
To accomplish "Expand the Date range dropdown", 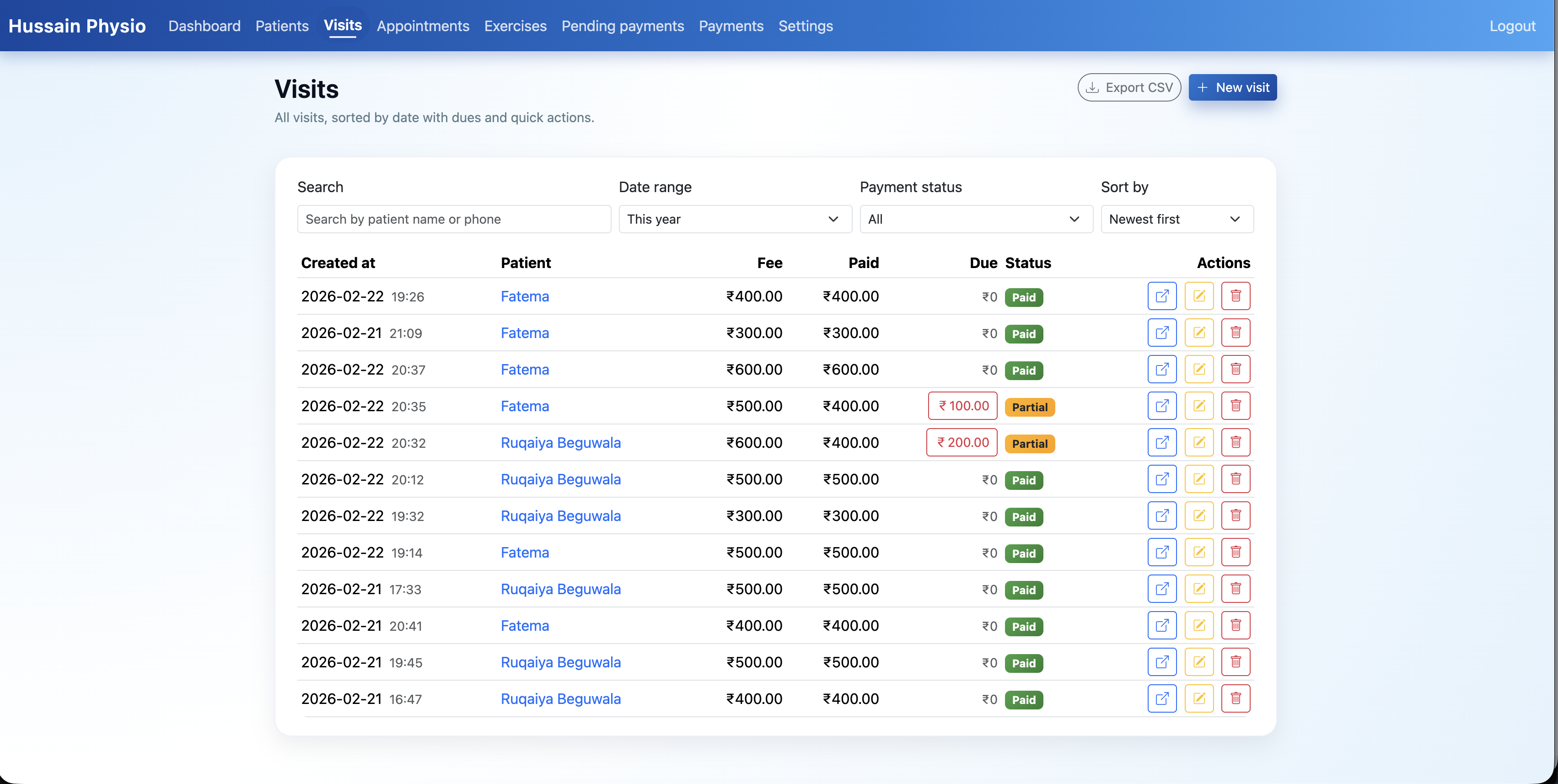I will point(735,219).
